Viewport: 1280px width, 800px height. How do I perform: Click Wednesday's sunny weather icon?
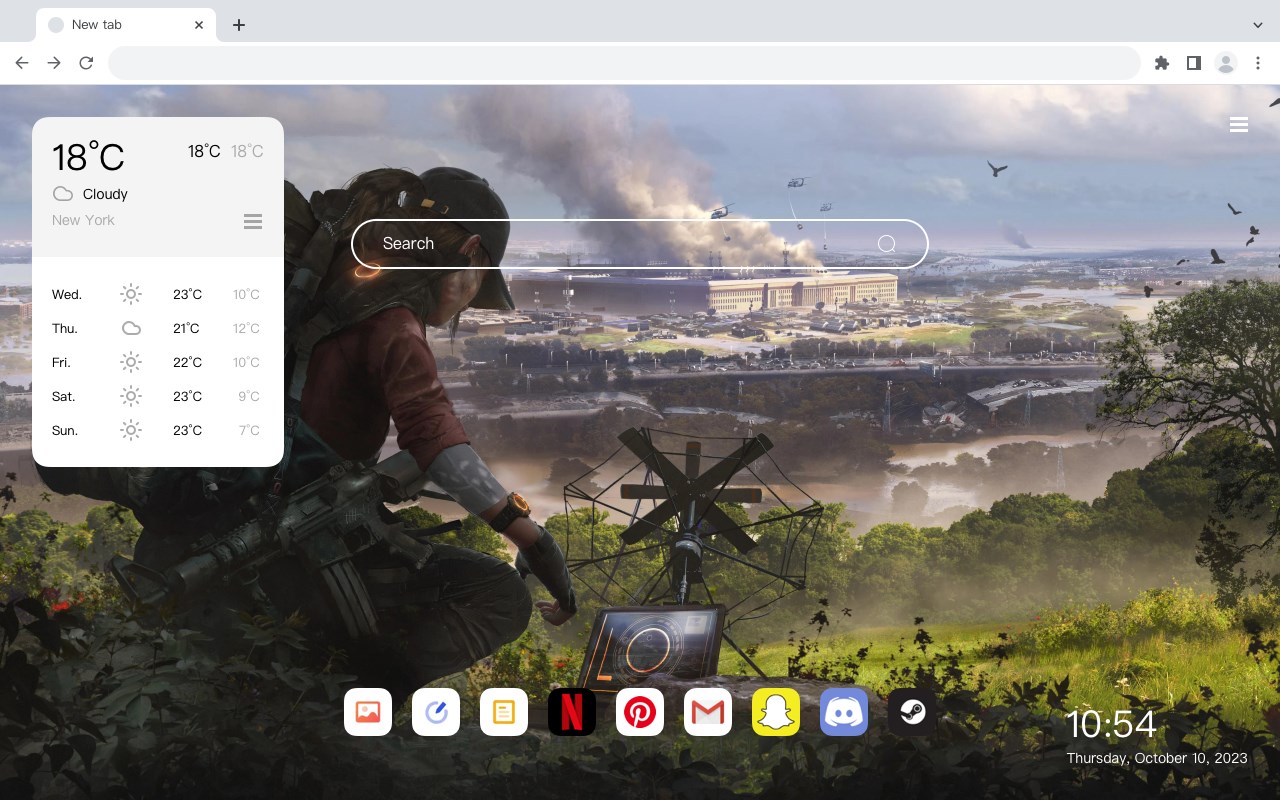[131, 294]
